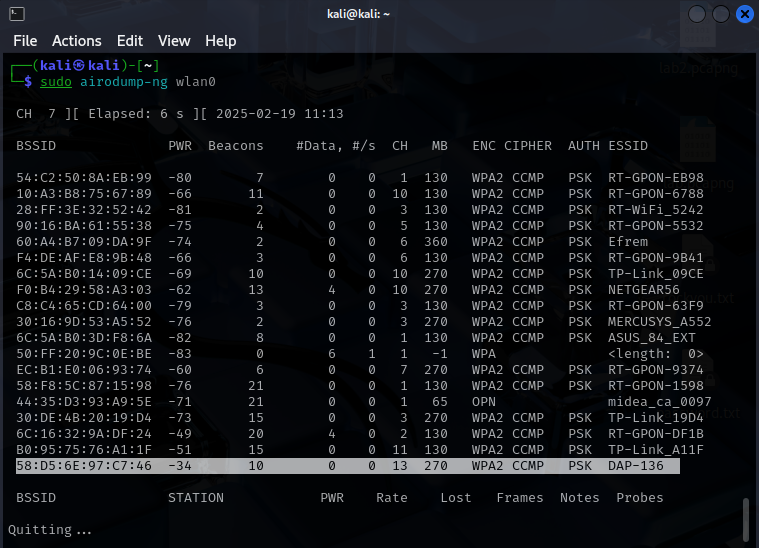The width and height of the screenshot is (759, 548).
Task: Click BSSID 6C:5A:B0:14:09:CE
Action: [x=84, y=274]
